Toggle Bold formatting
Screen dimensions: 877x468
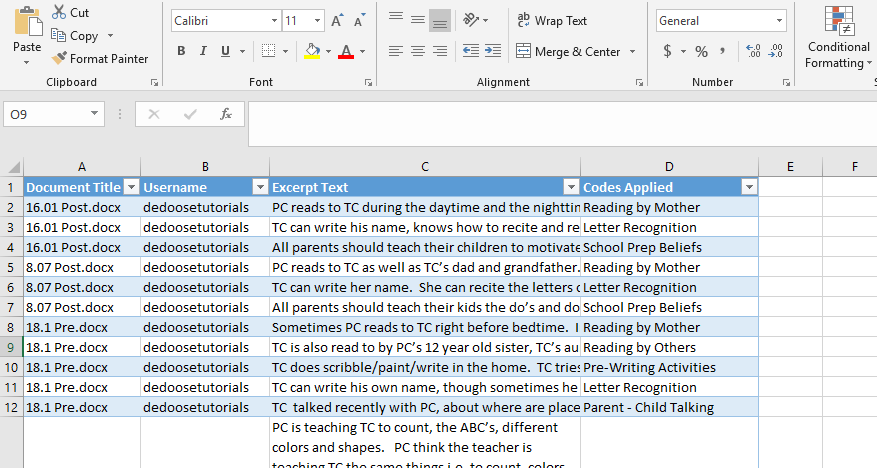[x=181, y=51]
